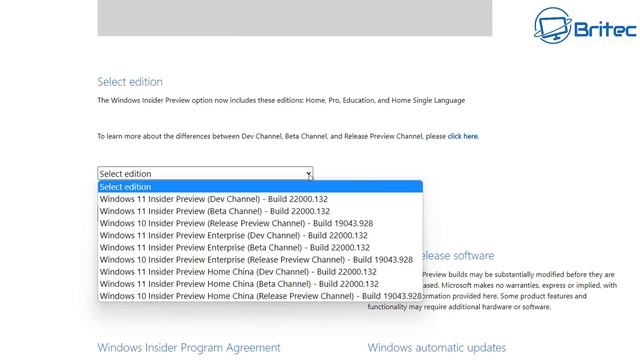The width and height of the screenshot is (640, 360).
Task: Follow the 'click here' channel differences link
Action: [x=462, y=136]
